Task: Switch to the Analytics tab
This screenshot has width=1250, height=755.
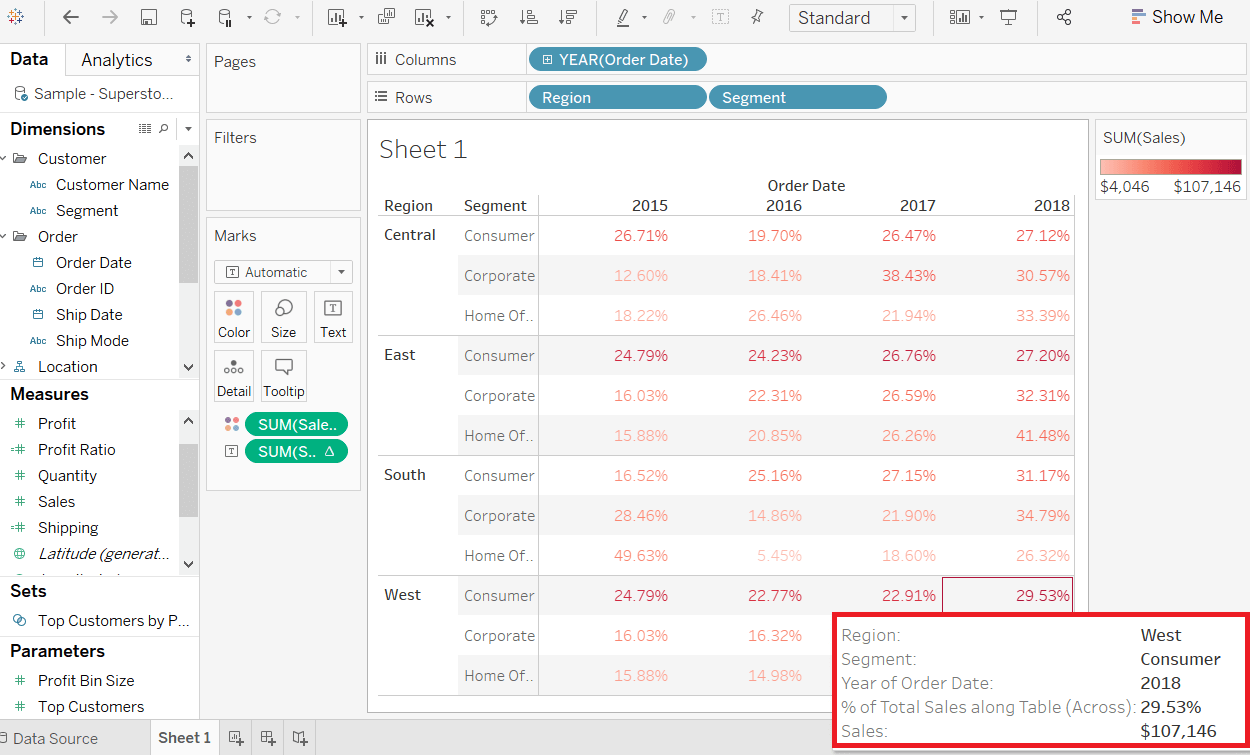Action: [x=117, y=60]
